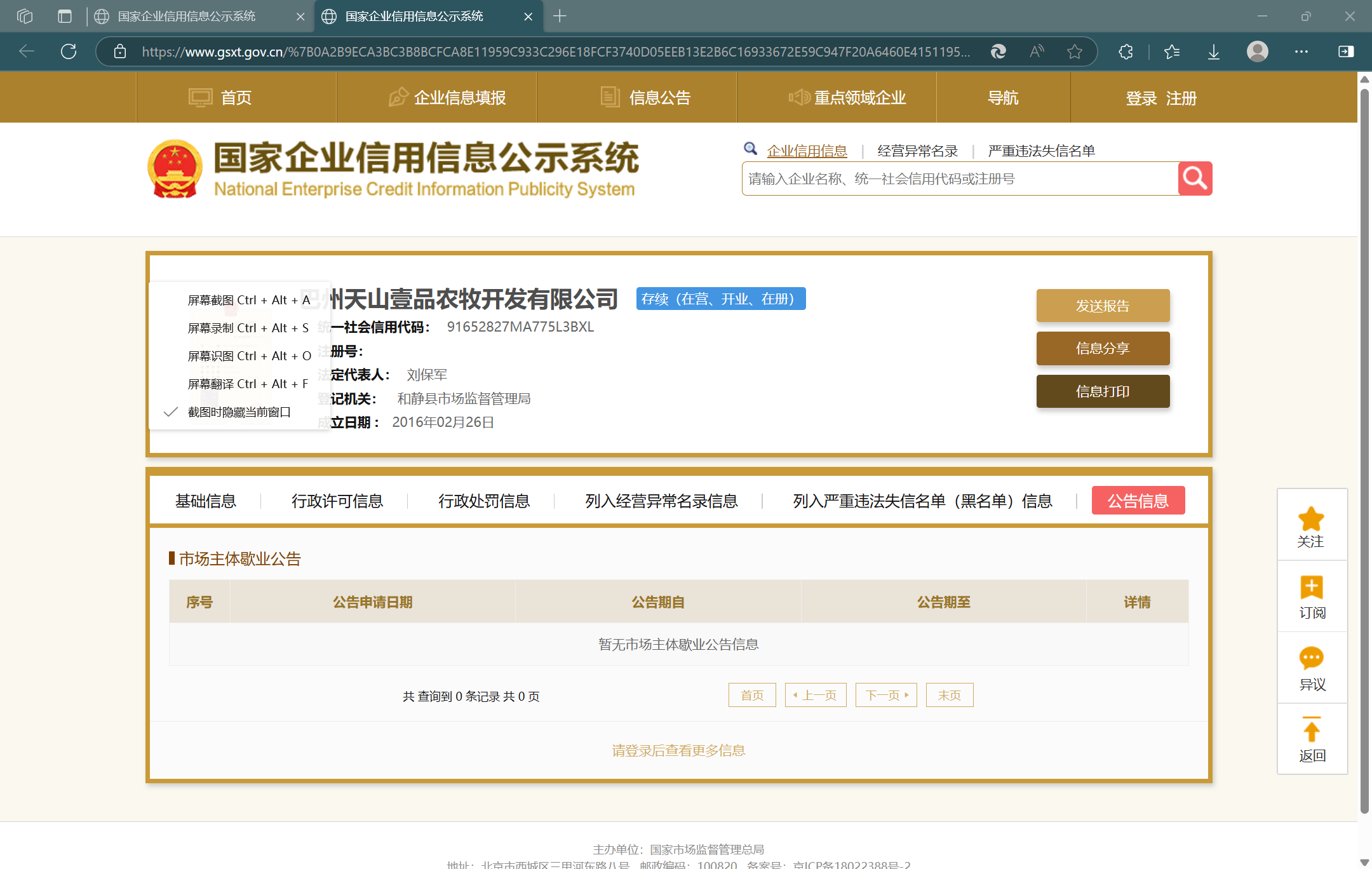Select 严重违法失信名单 search category

coord(1041,151)
